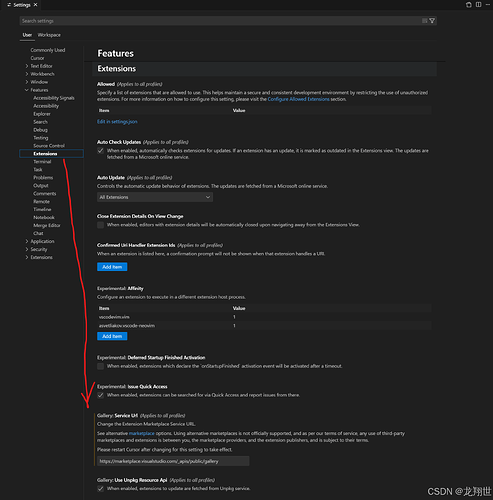Open the Configure Allowed Extensions link
The height and width of the screenshot is (500, 493).
click(298, 99)
